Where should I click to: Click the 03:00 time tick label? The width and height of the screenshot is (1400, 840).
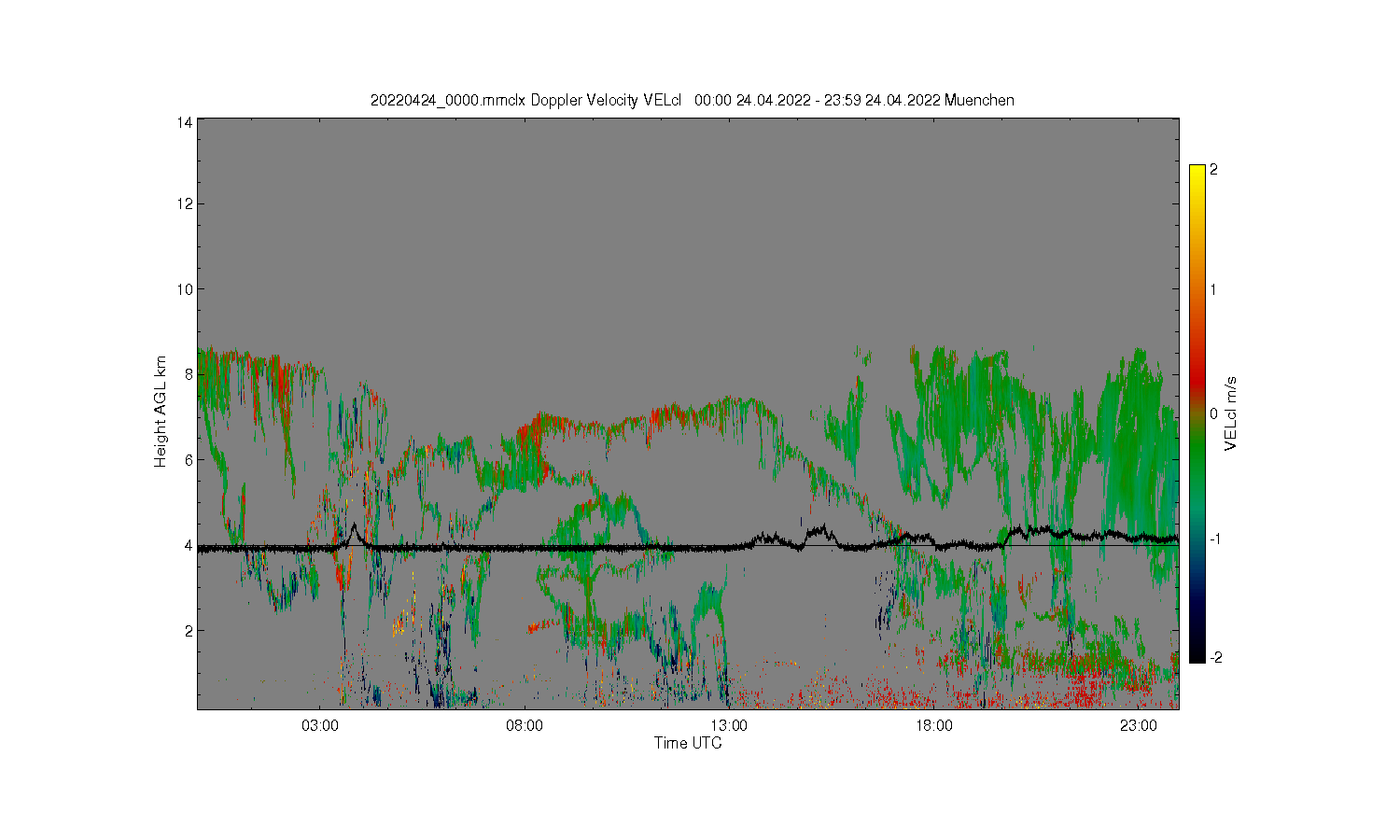pos(320,725)
